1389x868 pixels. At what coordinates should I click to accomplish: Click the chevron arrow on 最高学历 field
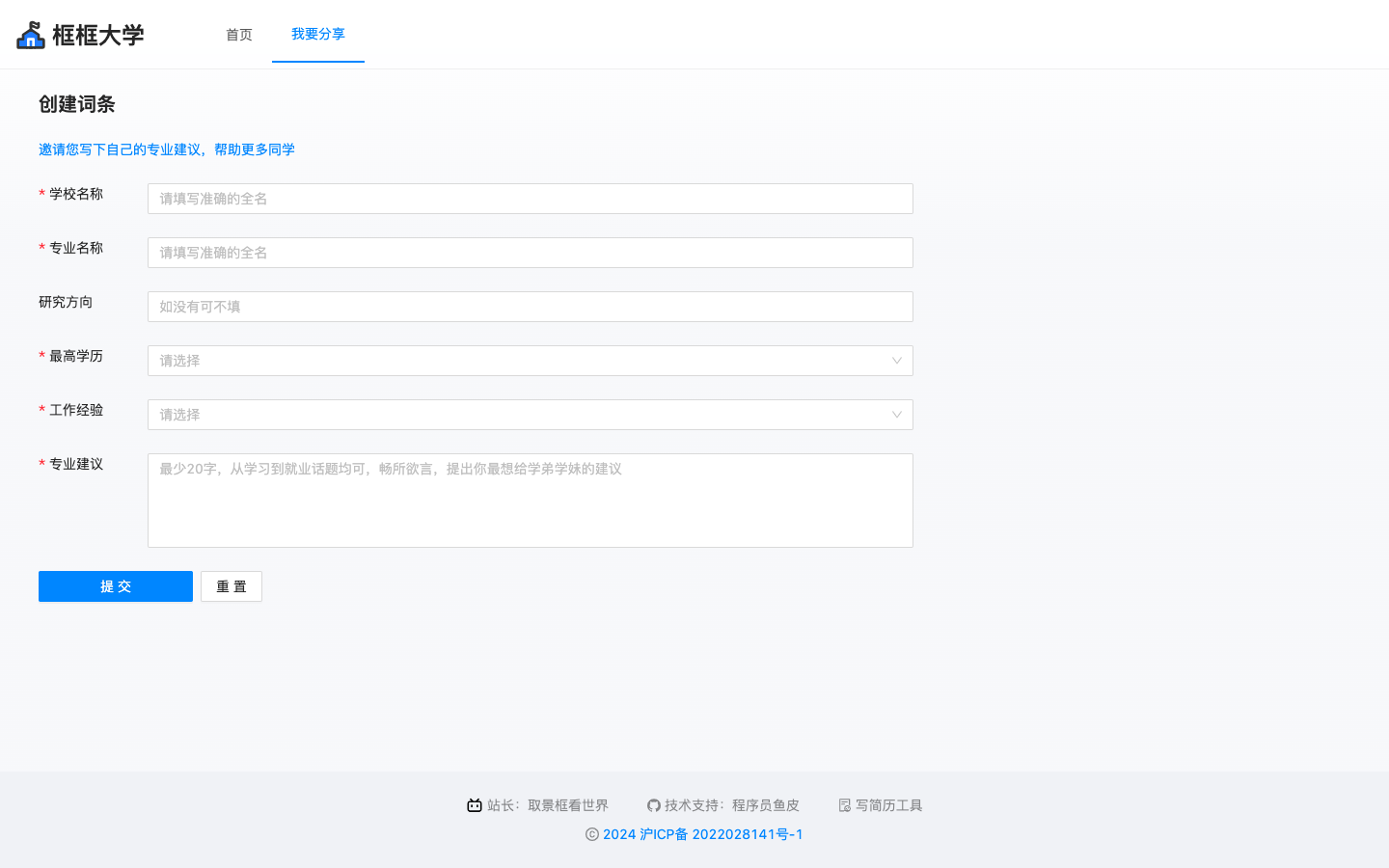point(898,361)
